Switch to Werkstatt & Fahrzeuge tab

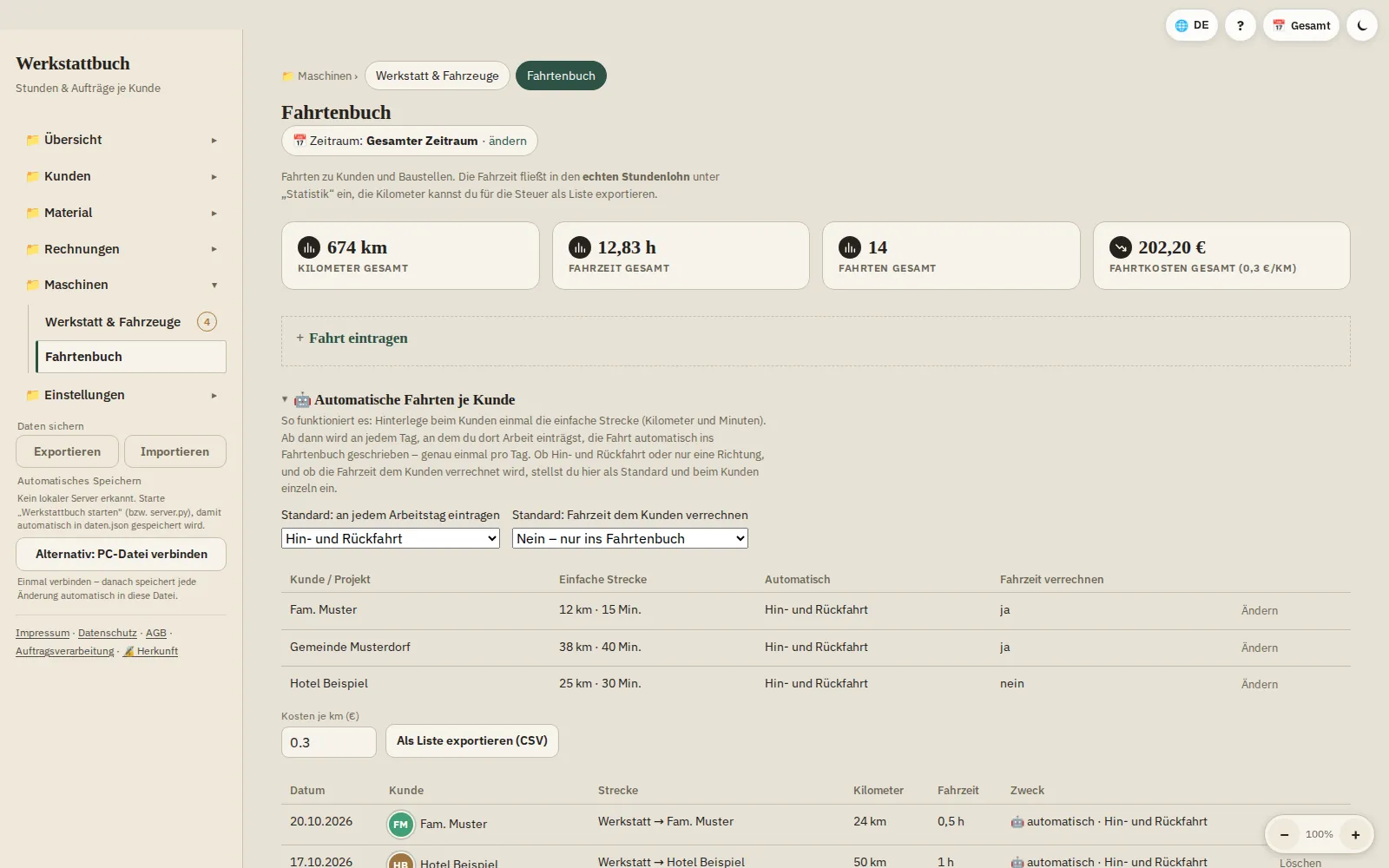point(437,76)
